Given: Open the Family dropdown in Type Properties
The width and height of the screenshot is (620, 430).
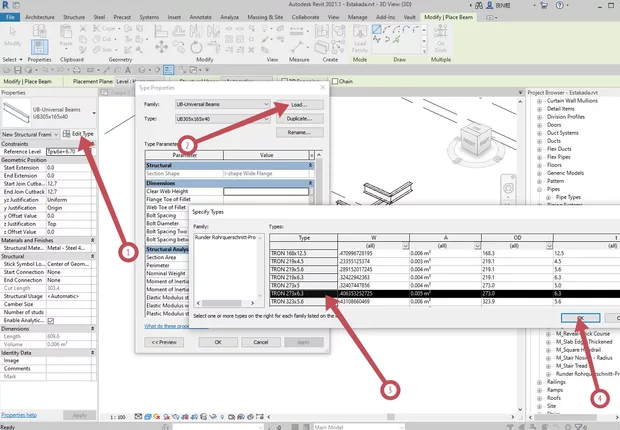Looking at the screenshot, I should (x=267, y=104).
